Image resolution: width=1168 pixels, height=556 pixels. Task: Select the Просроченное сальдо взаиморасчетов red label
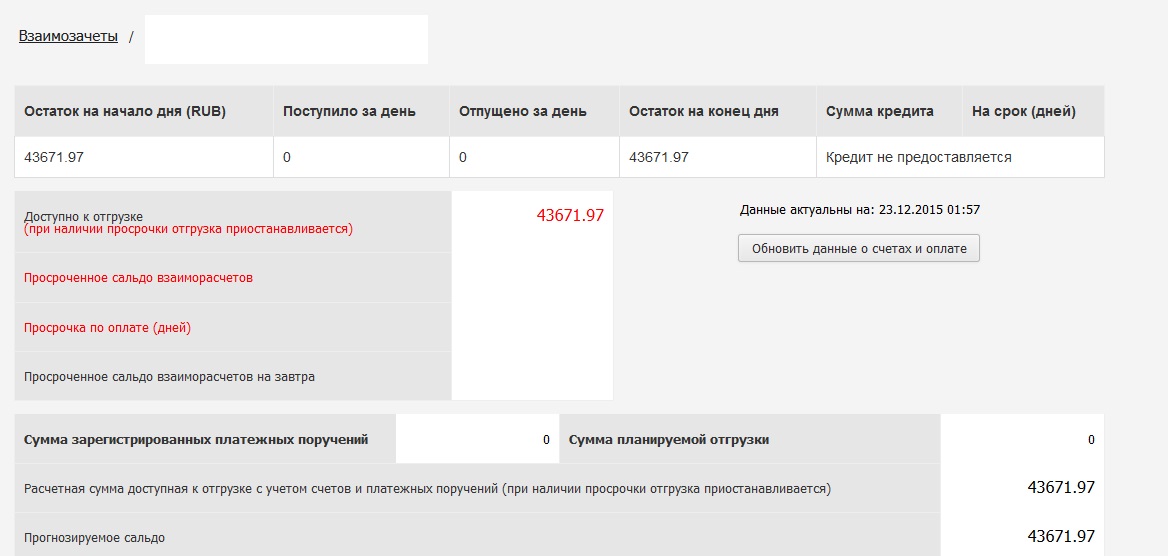(138, 277)
